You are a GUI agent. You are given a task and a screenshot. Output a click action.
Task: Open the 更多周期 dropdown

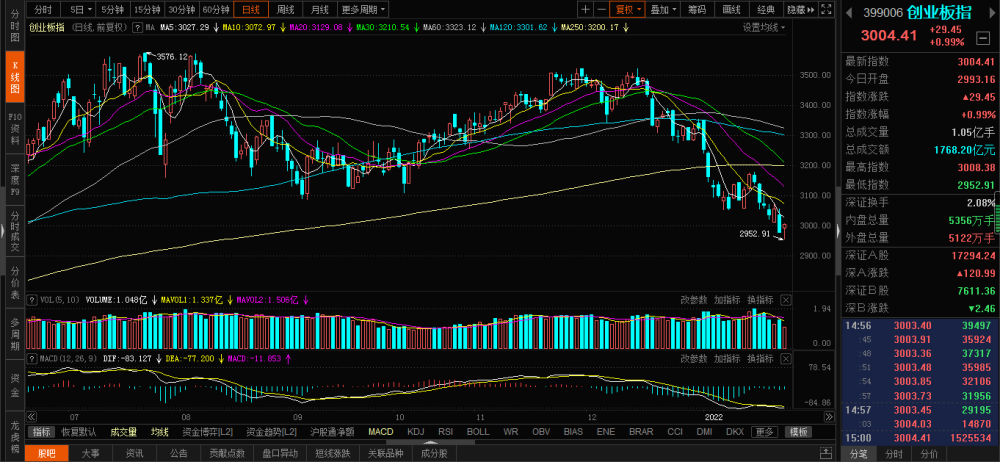364,10
